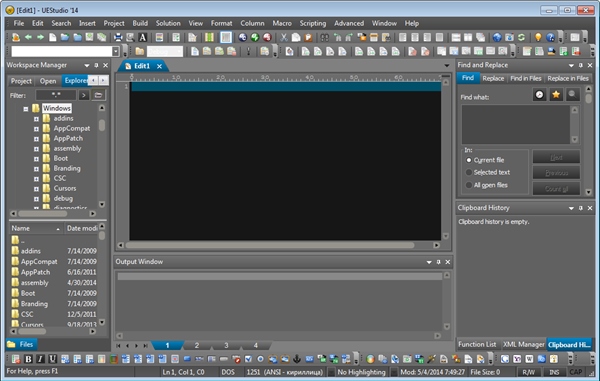Click the Next button in Find panel

click(556, 157)
